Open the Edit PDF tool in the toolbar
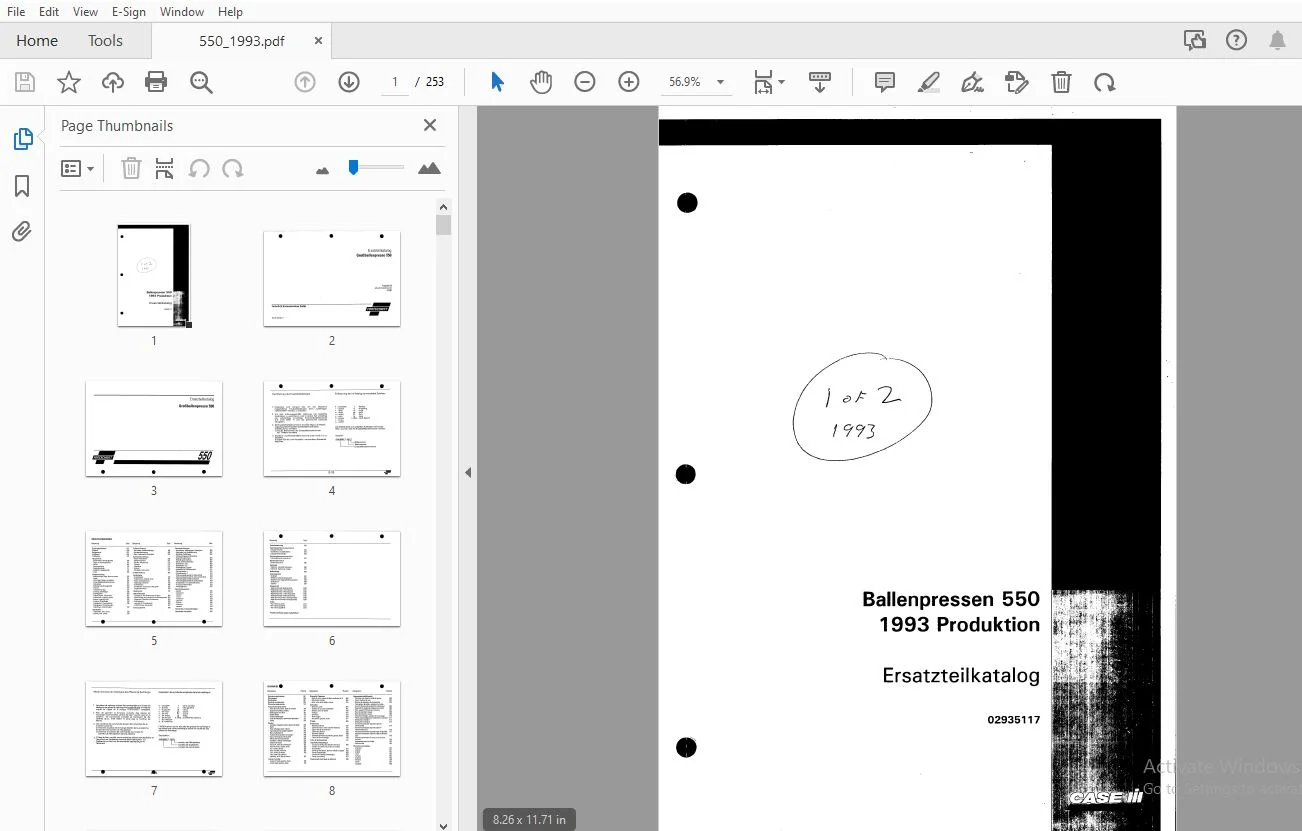 click(1017, 82)
